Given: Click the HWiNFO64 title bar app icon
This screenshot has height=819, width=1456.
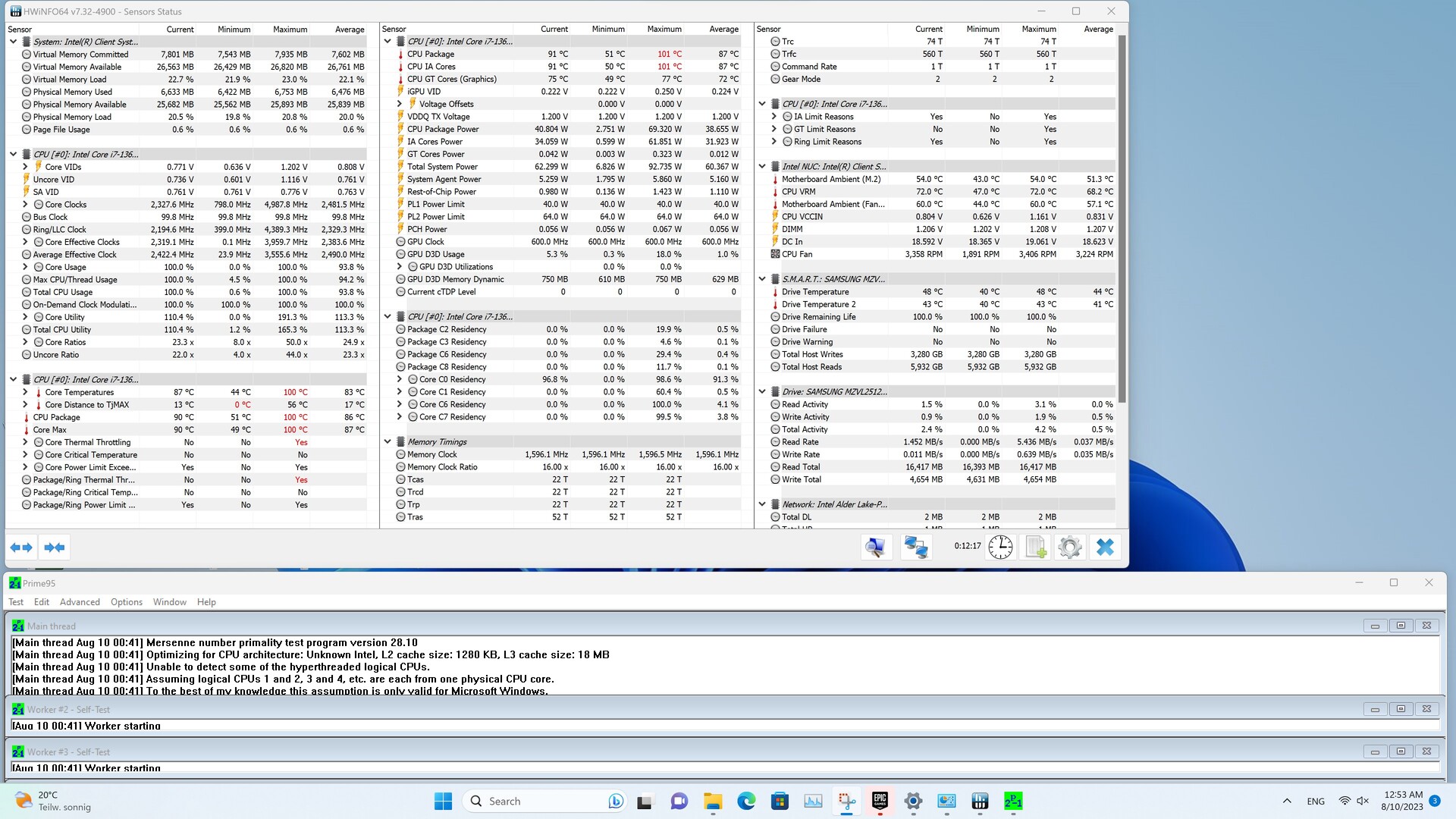Looking at the screenshot, I should coord(15,11).
